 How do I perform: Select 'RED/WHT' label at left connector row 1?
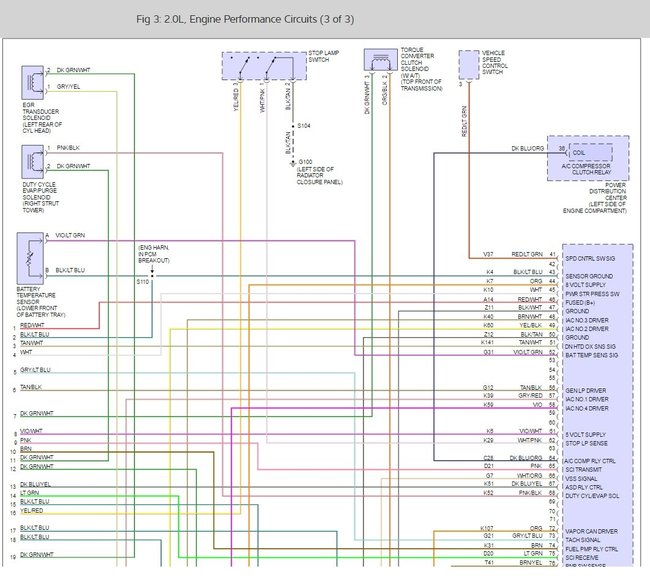tap(32, 325)
